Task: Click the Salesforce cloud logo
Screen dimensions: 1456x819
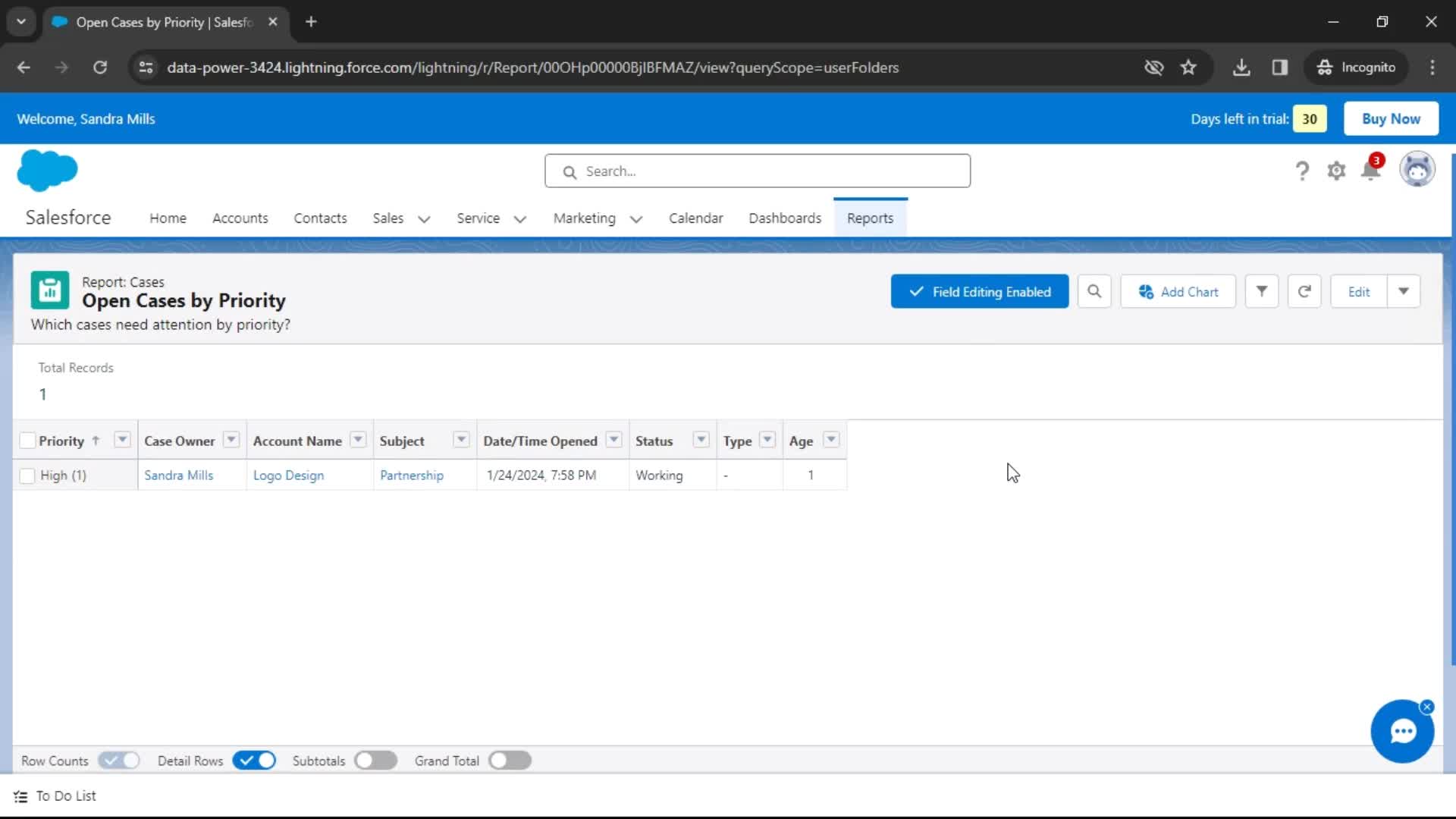Action: [47, 170]
